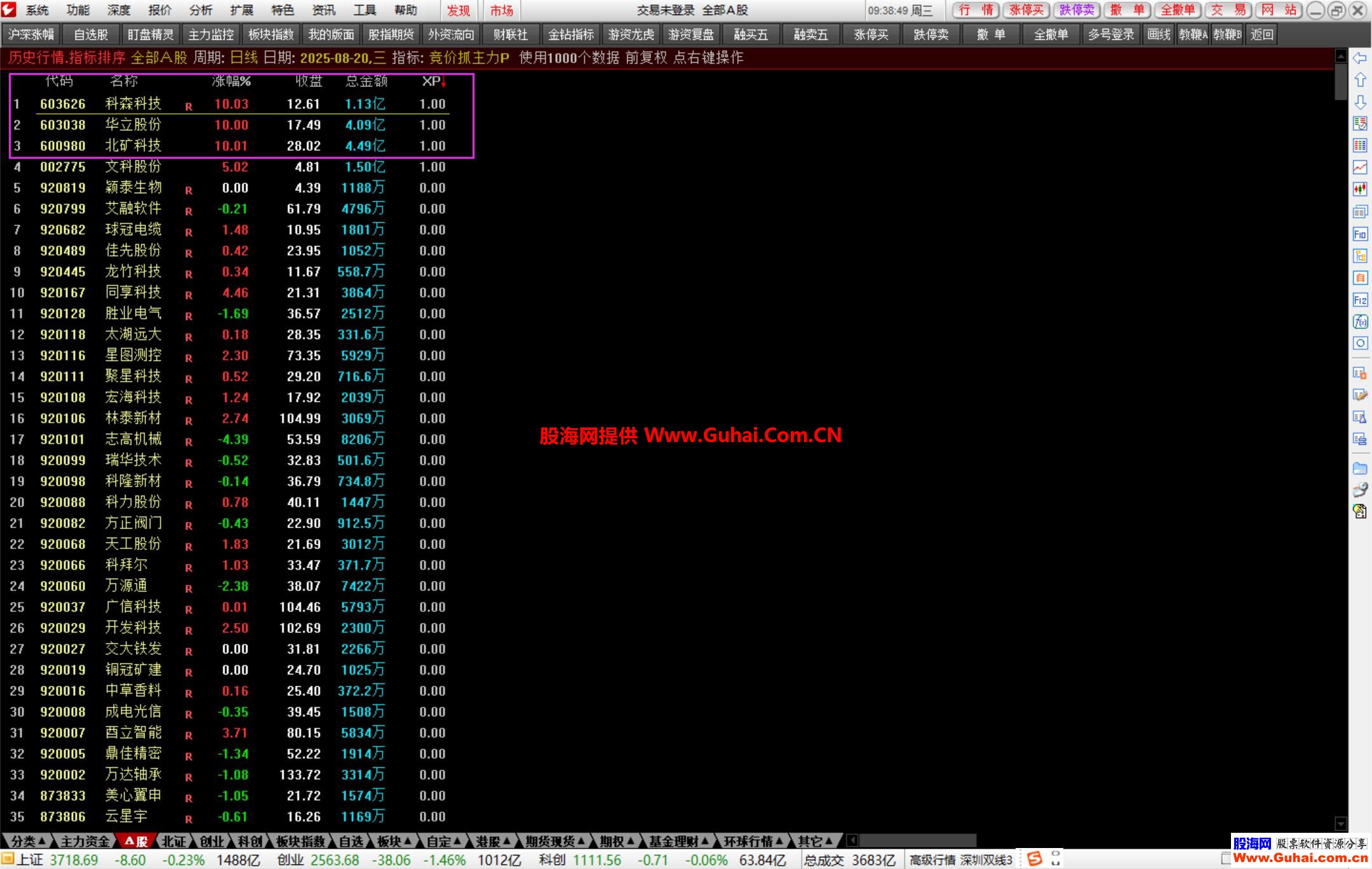Click the 多号登录 toolbar button
Image resolution: width=1372 pixels, height=869 pixels.
click(x=1111, y=35)
